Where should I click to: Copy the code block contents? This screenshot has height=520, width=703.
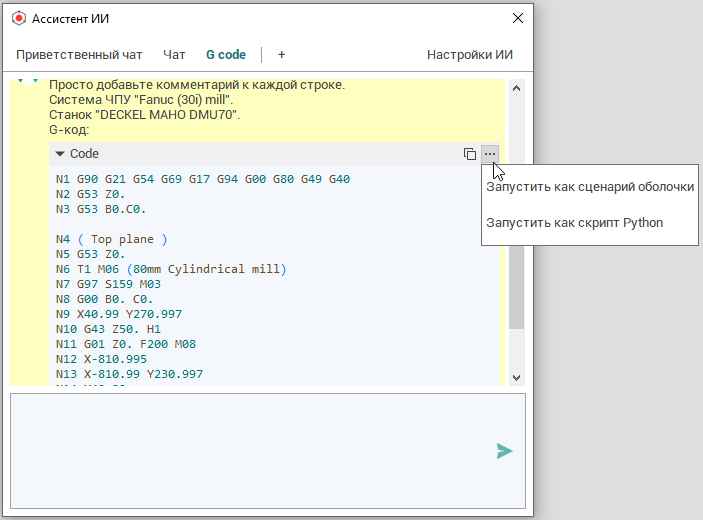click(470, 154)
